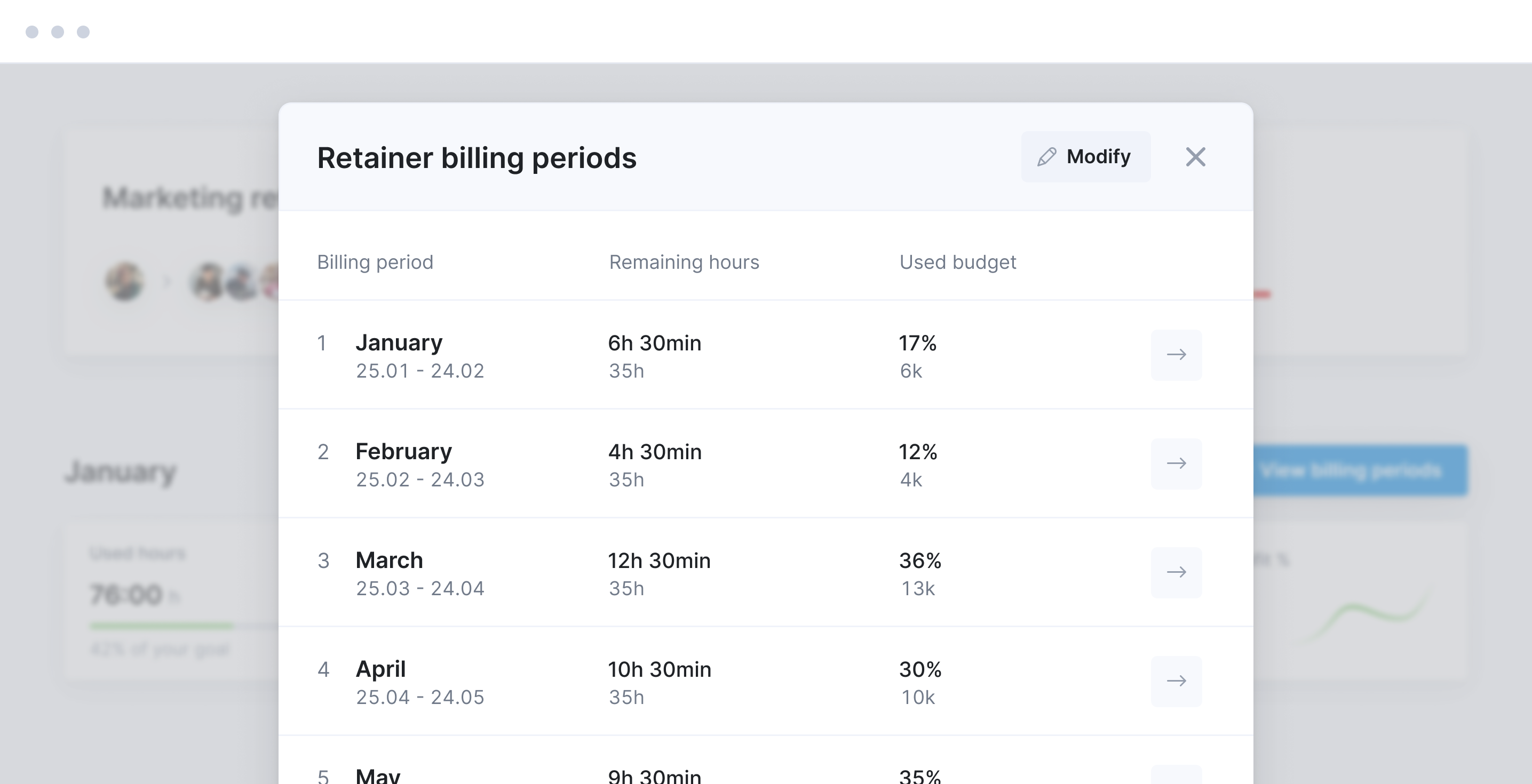
Task: Click the pencil icon in Modify button
Action: [x=1047, y=157]
